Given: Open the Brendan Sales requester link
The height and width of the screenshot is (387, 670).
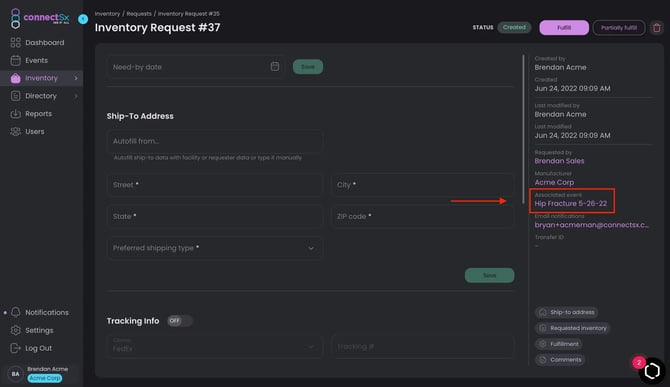Looking at the screenshot, I should point(559,161).
